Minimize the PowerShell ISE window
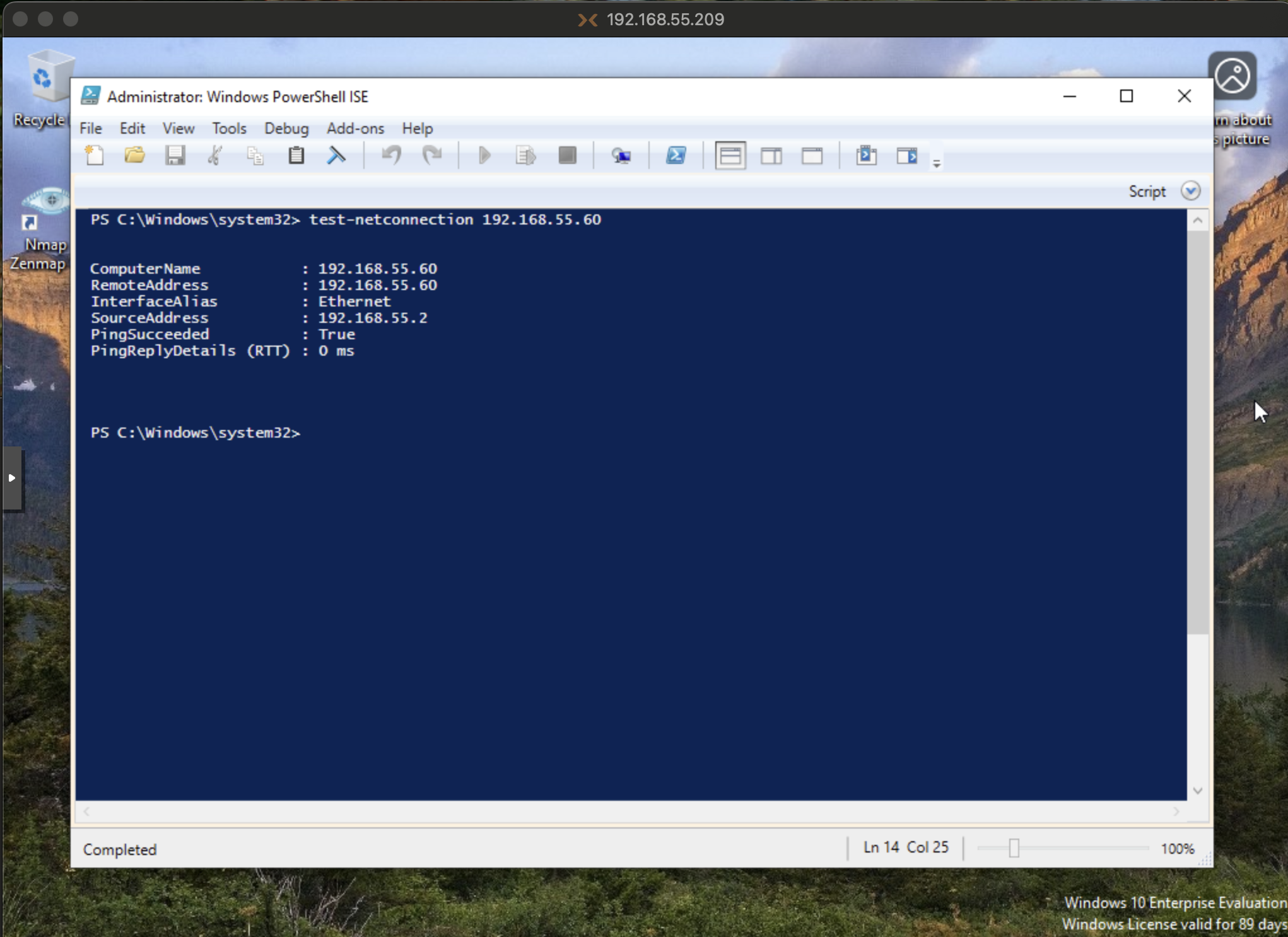 (x=1069, y=96)
